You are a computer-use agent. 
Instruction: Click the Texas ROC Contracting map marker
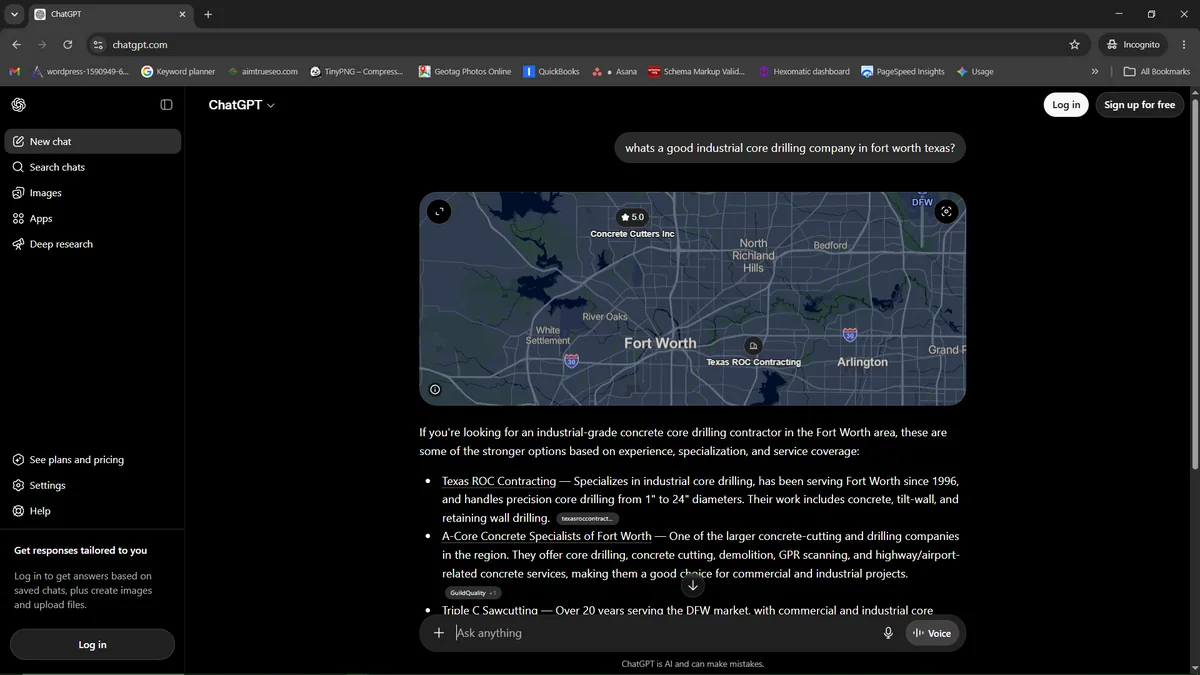click(753, 346)
